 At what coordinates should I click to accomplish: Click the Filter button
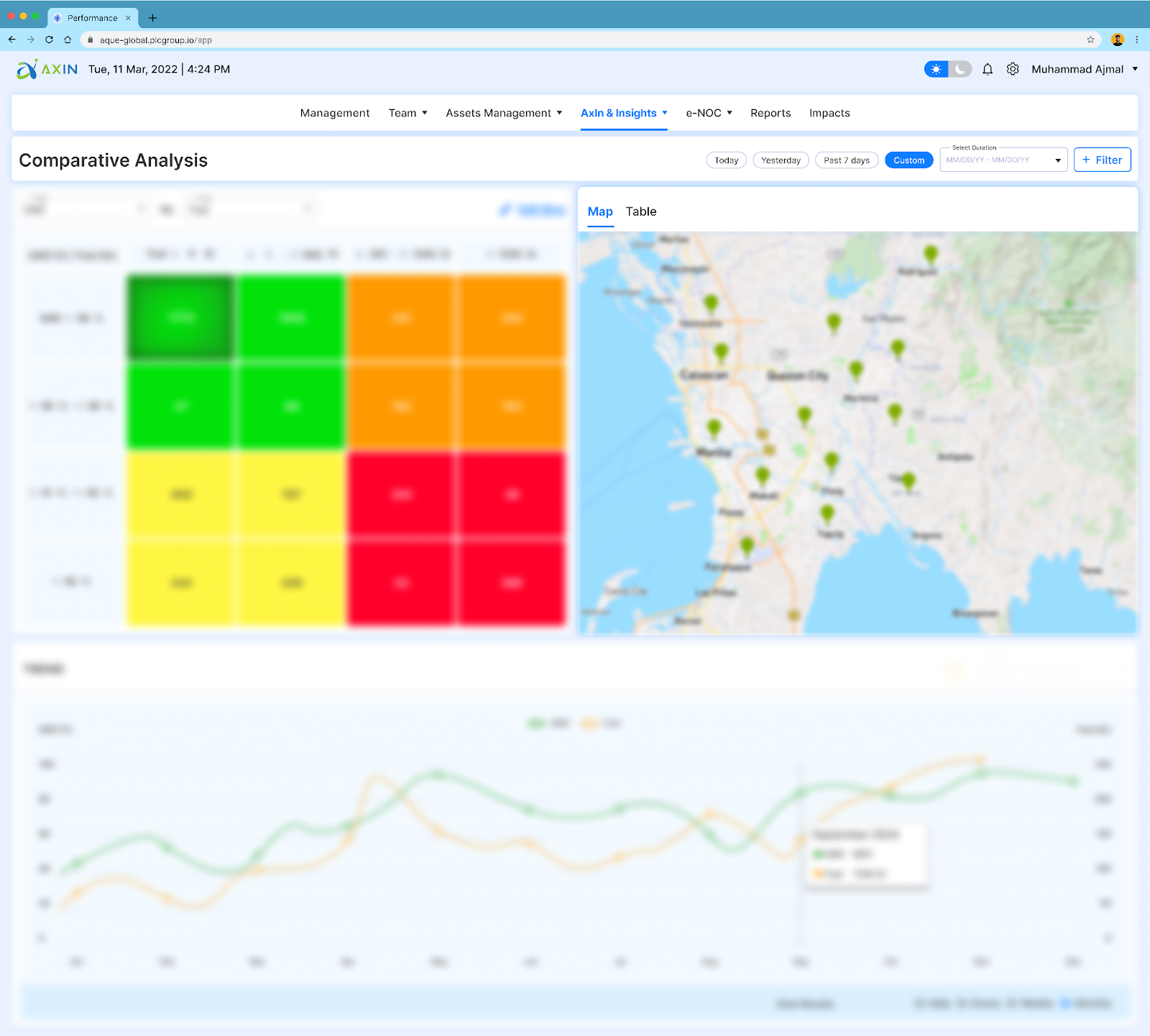pos(1102,160)
